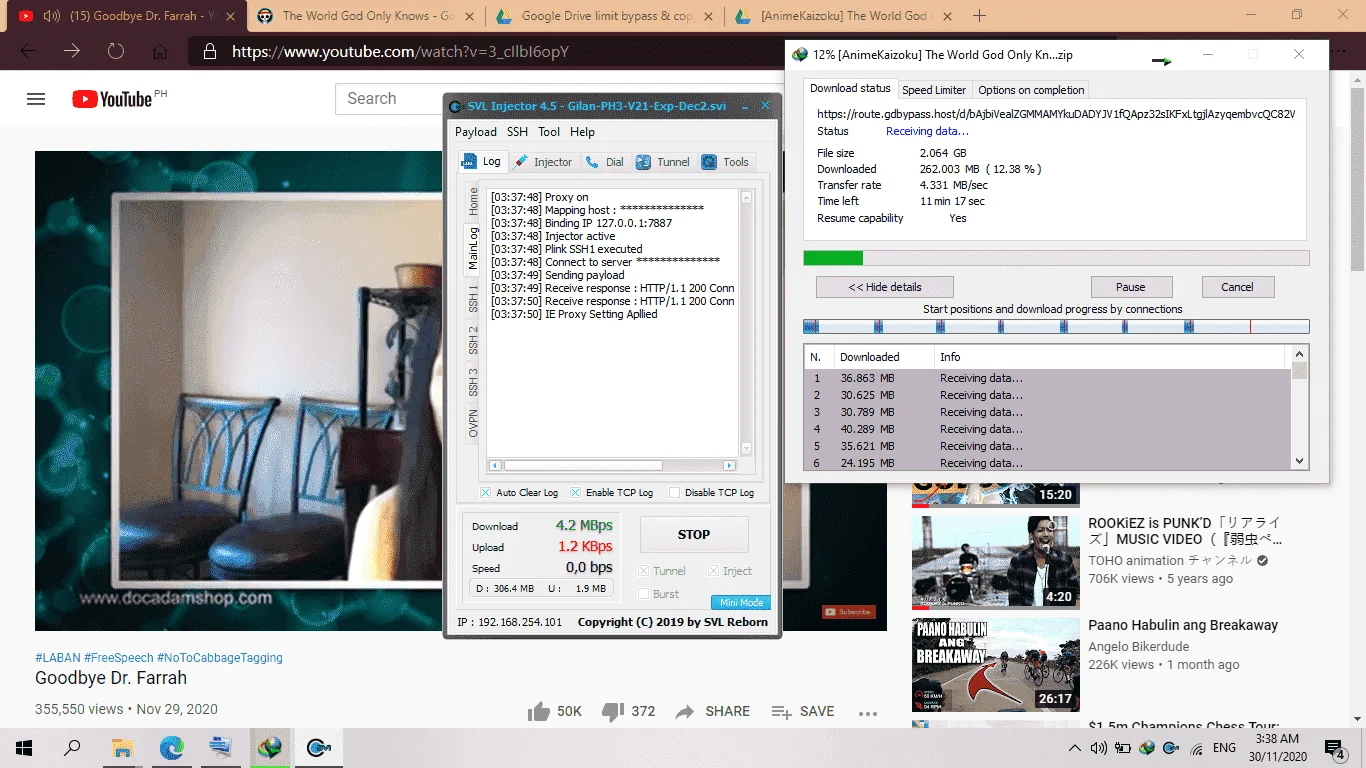Open the SSH menu in SVL Injector
Viewport: 1366px width, 768px height.
(517, 132)
